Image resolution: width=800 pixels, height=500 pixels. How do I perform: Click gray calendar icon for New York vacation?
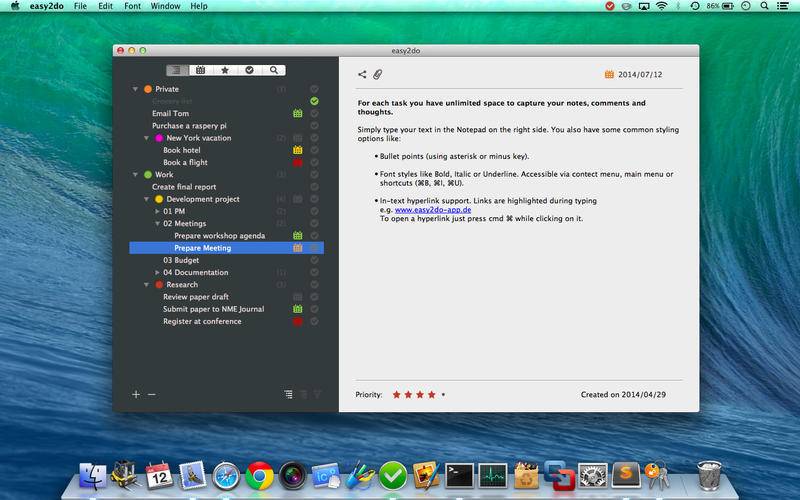[298, 138]
